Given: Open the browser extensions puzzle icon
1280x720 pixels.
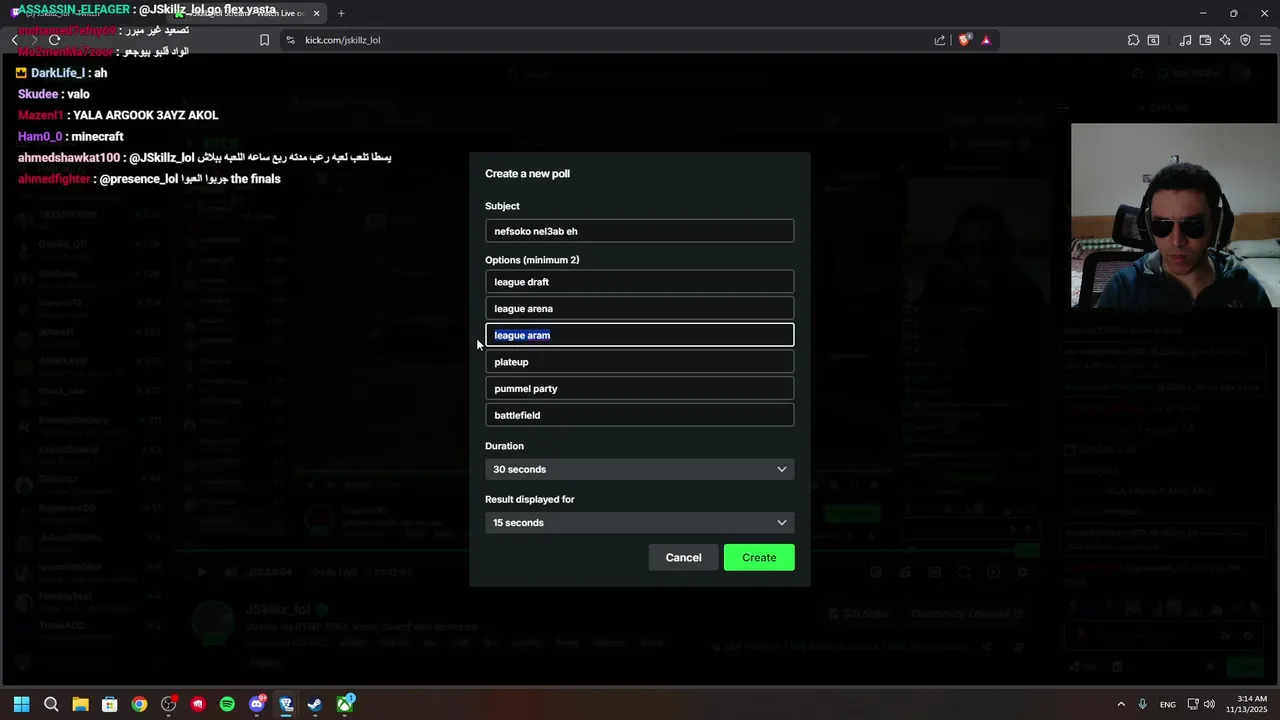Looking at the screenshot, I should pos(1133,40).
